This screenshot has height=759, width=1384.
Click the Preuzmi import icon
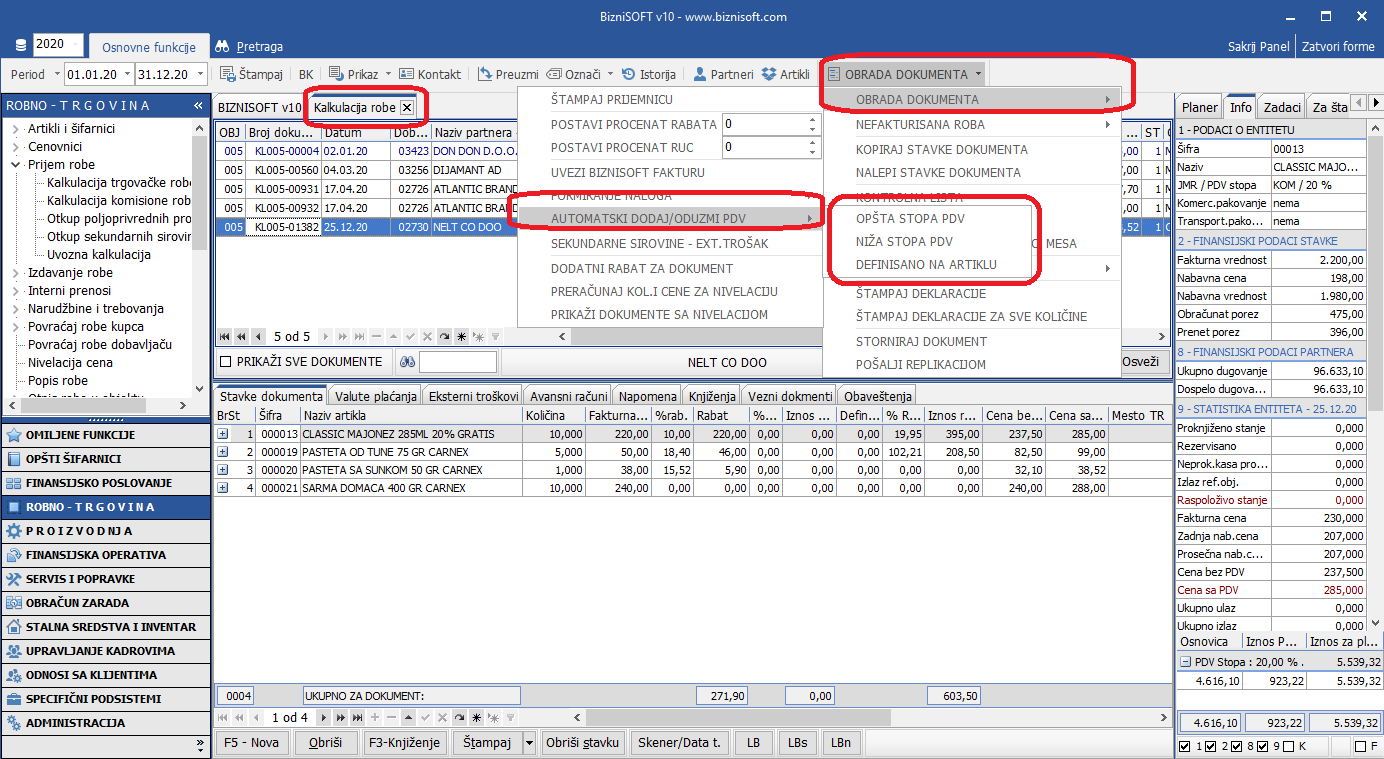coord(485,74)
